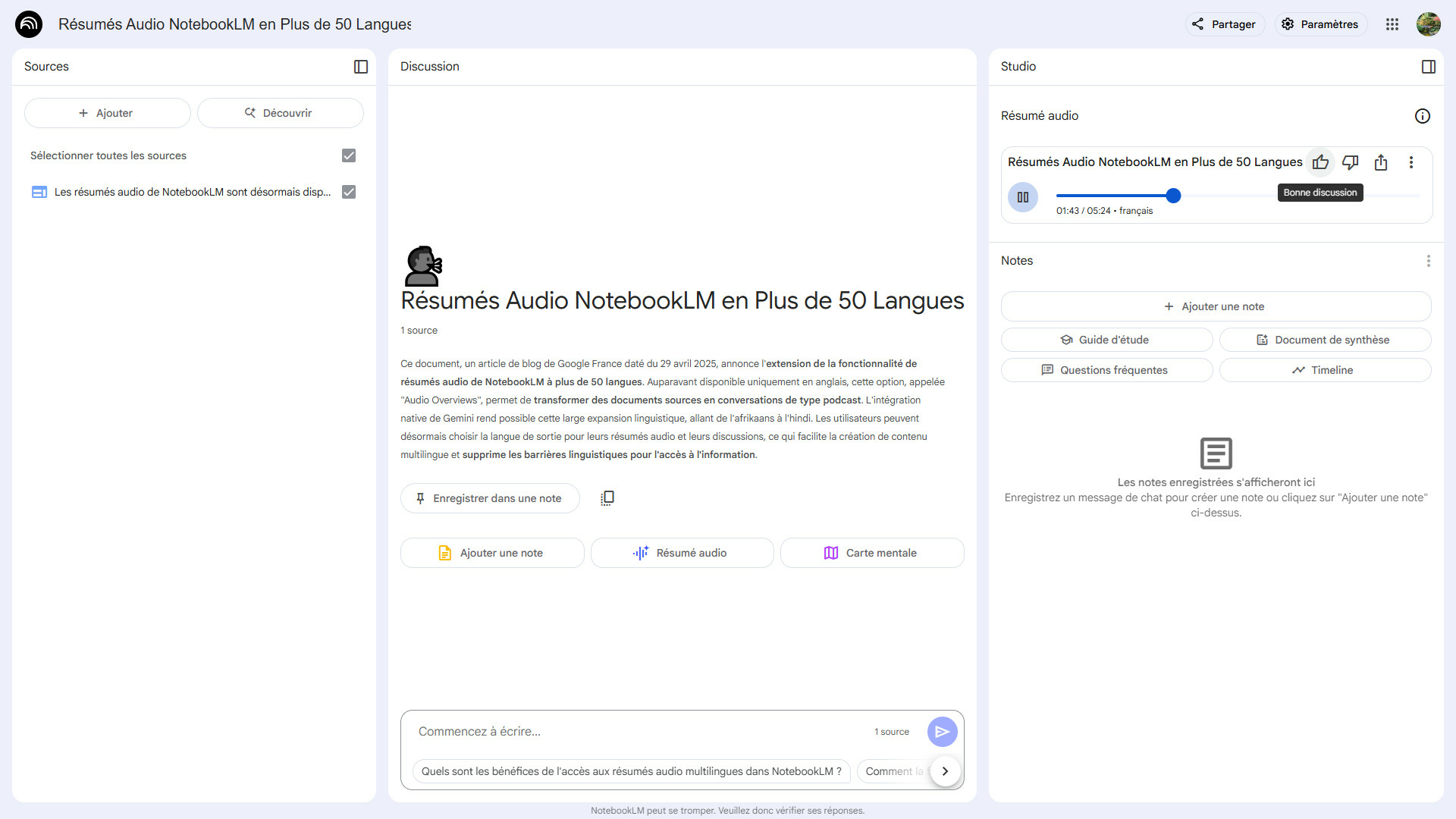Give thumbs up to audio summary
1456x819 pixels.
point(1320,162)
